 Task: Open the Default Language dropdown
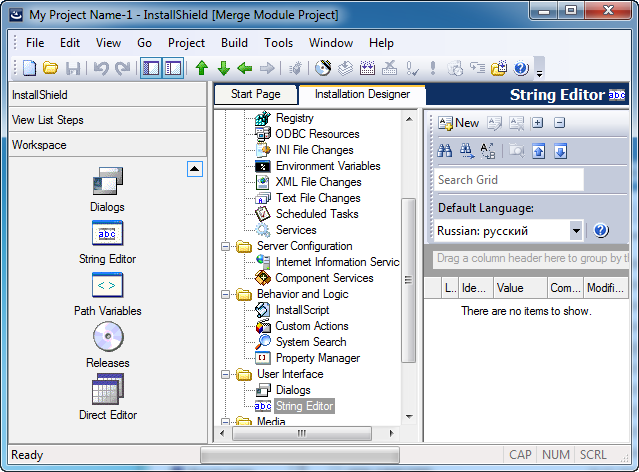576,230
